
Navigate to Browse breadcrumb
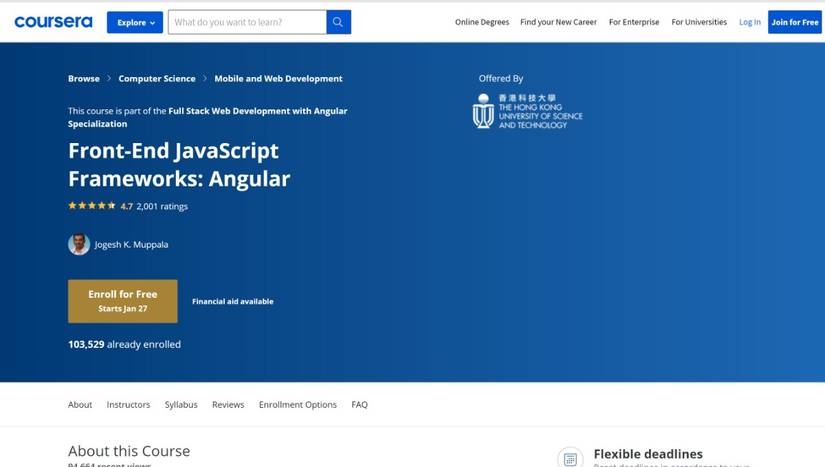(84, 78)
